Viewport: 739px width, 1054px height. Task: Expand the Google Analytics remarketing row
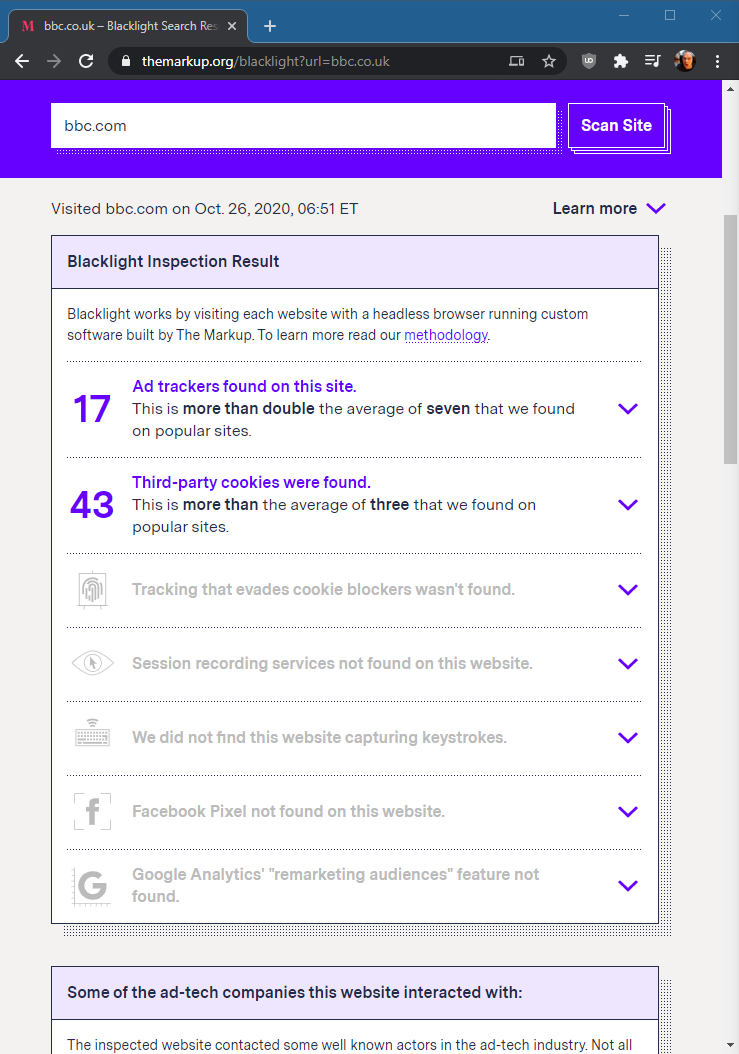[627, 885]
